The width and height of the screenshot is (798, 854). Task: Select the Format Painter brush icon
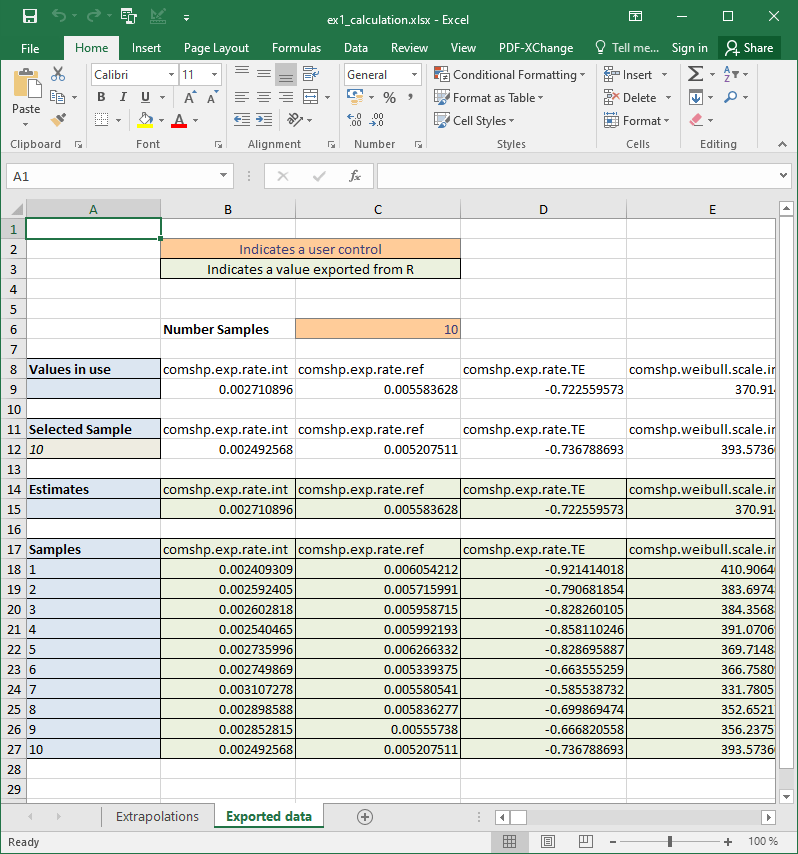coord(57,120)
